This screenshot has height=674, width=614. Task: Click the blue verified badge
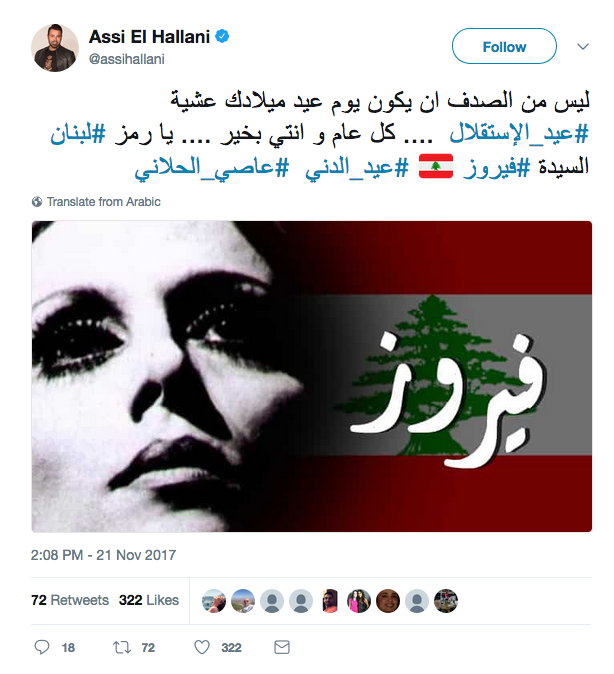pos(222,37)
